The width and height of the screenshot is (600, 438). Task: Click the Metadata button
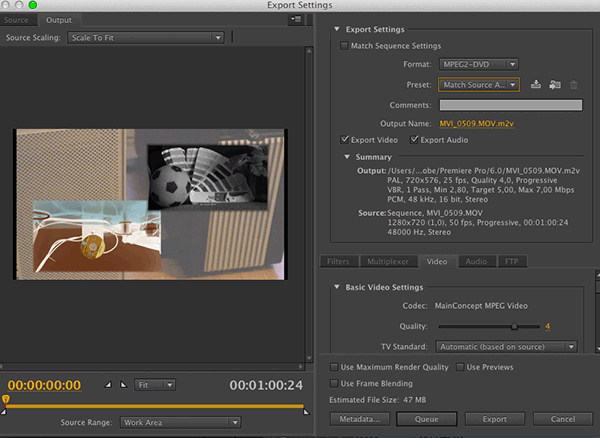tap(360, 419)
